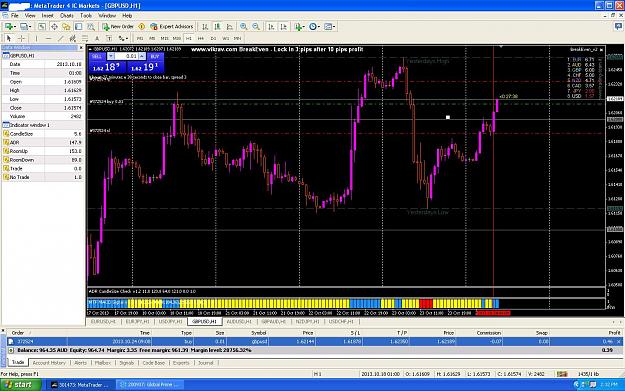Select the Trendline drawing tool
Image resolution: width=625 pixels, height=391 pixels.
click(x=61, y=38)
